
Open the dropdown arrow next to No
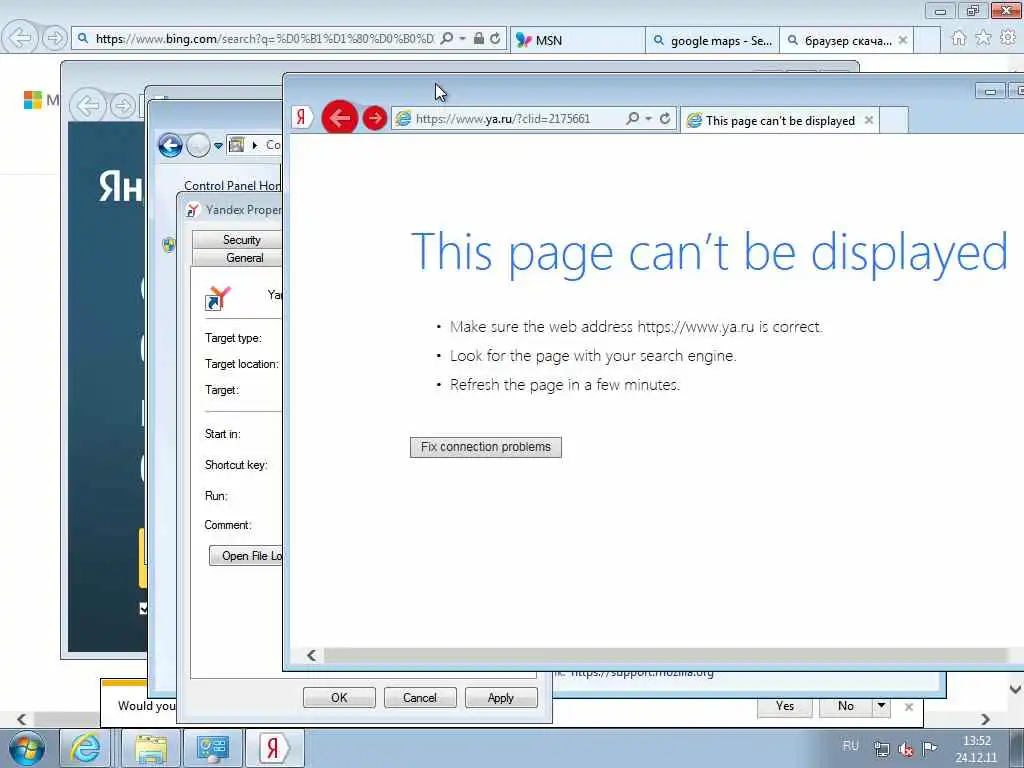(882, 706)
